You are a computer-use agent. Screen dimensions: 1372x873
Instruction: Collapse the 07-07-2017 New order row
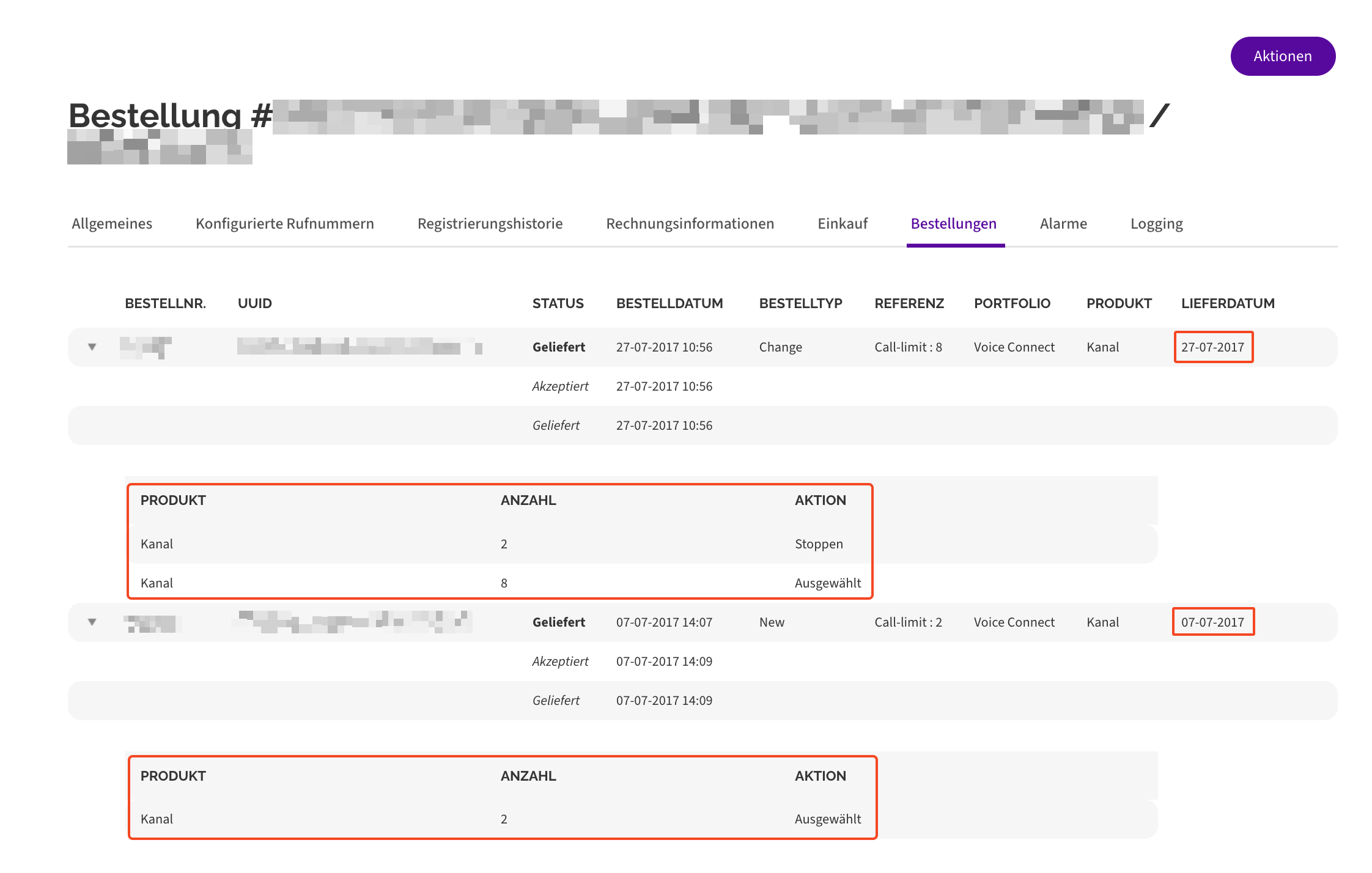coord(92,622)
